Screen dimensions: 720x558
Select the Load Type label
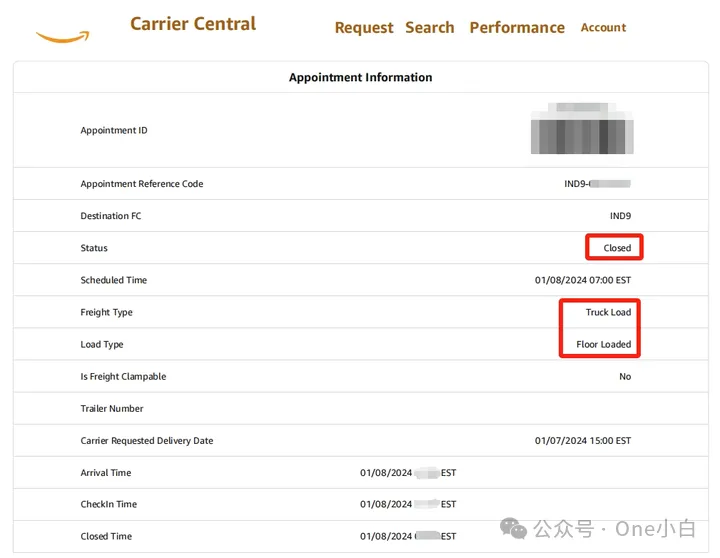pos(101,344)
